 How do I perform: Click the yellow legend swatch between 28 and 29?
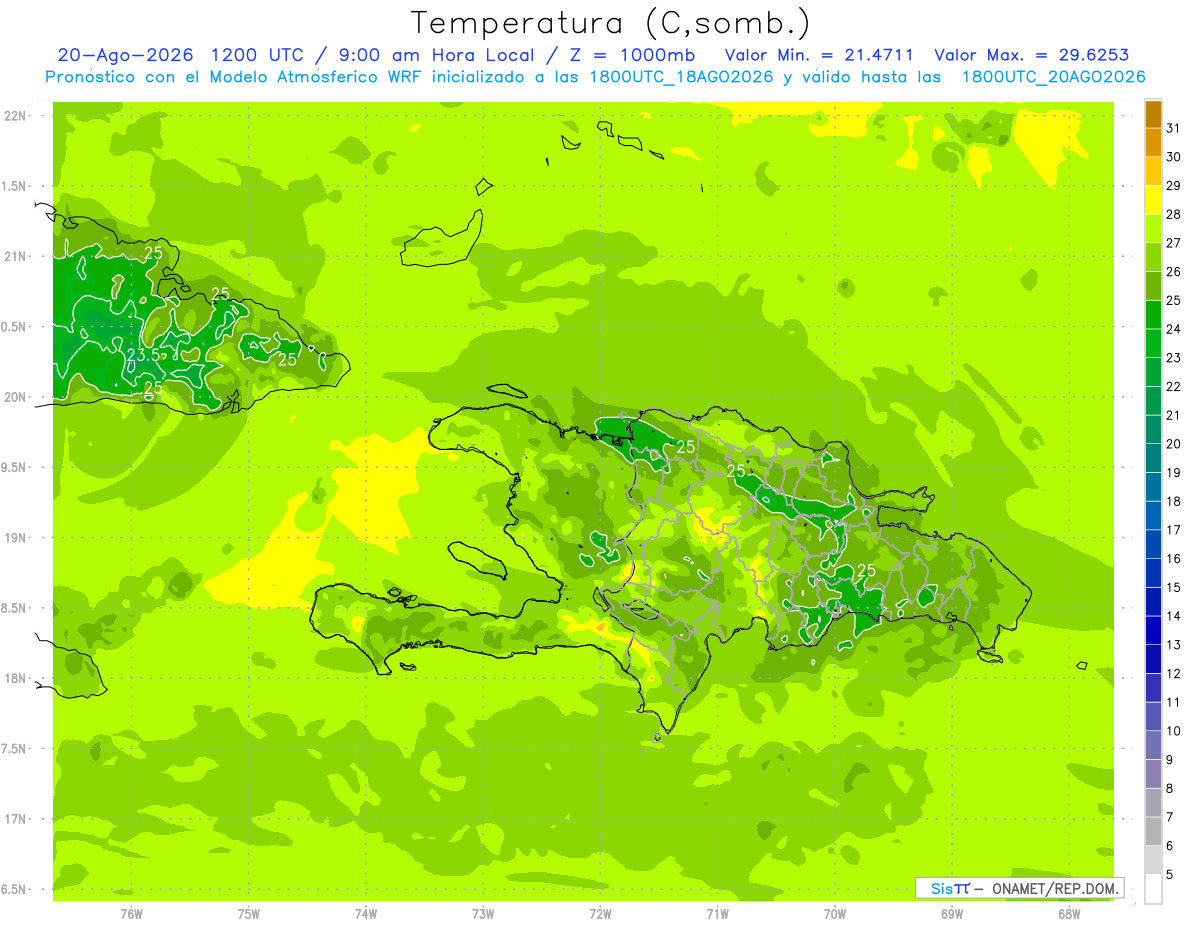[1153, 200]
